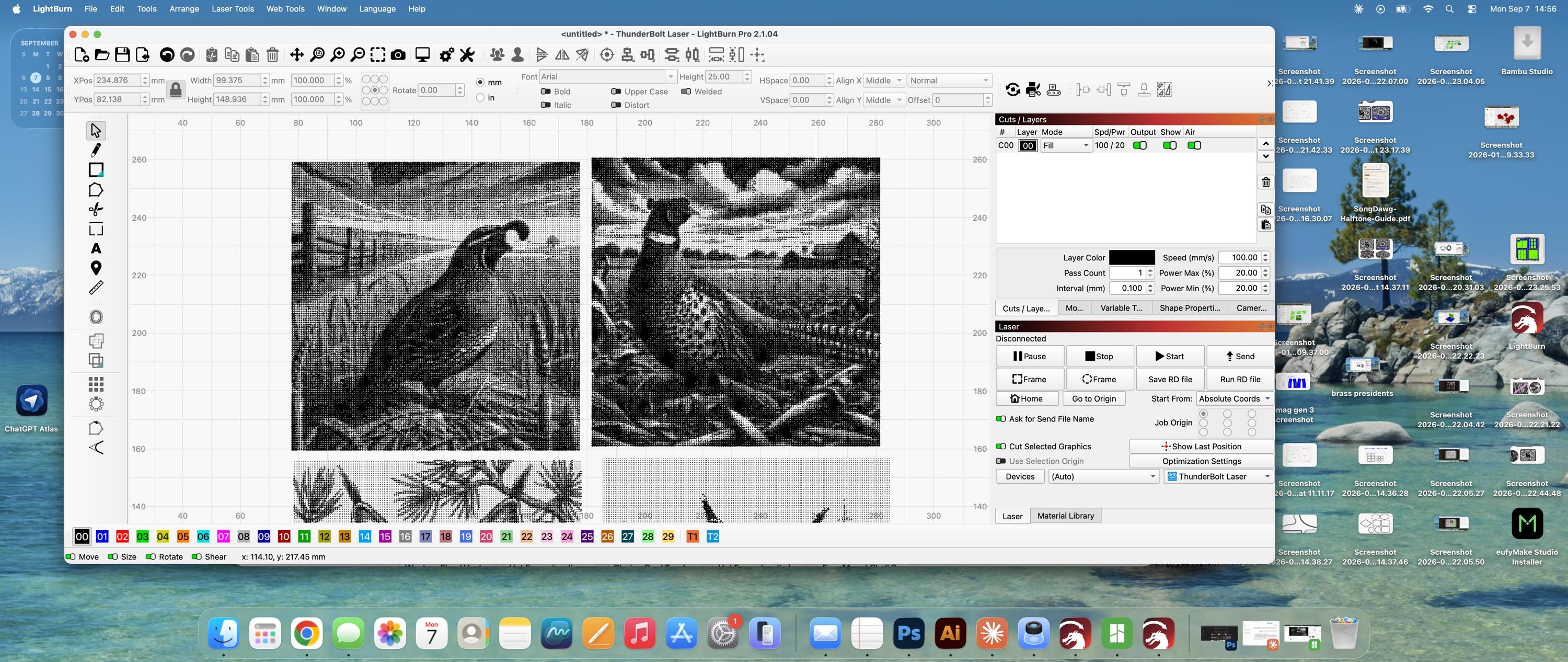Open the (Auto) port dropdown
1568x662 pixels.
[1103, 476]
